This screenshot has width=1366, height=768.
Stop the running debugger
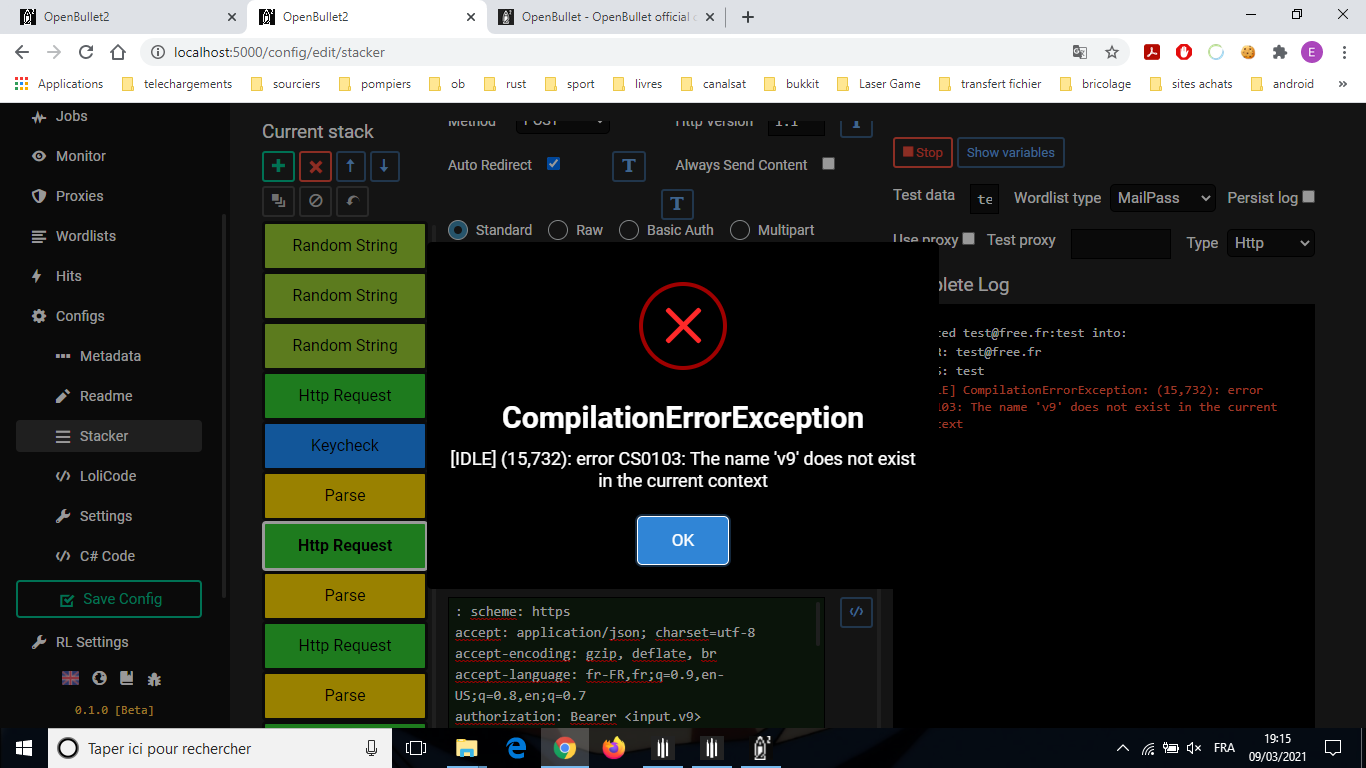pyautogui.click(x=922, y=152)
